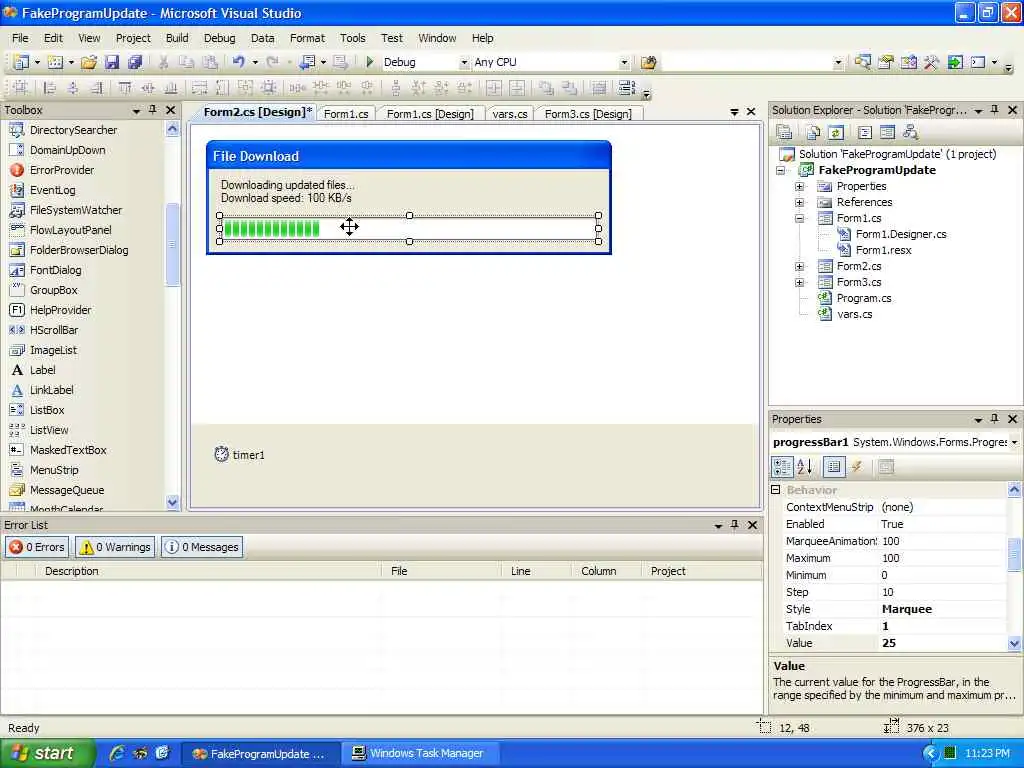Collapse the Form1.cs node
Screen dimensions: 1024x768
click(799, 218)
